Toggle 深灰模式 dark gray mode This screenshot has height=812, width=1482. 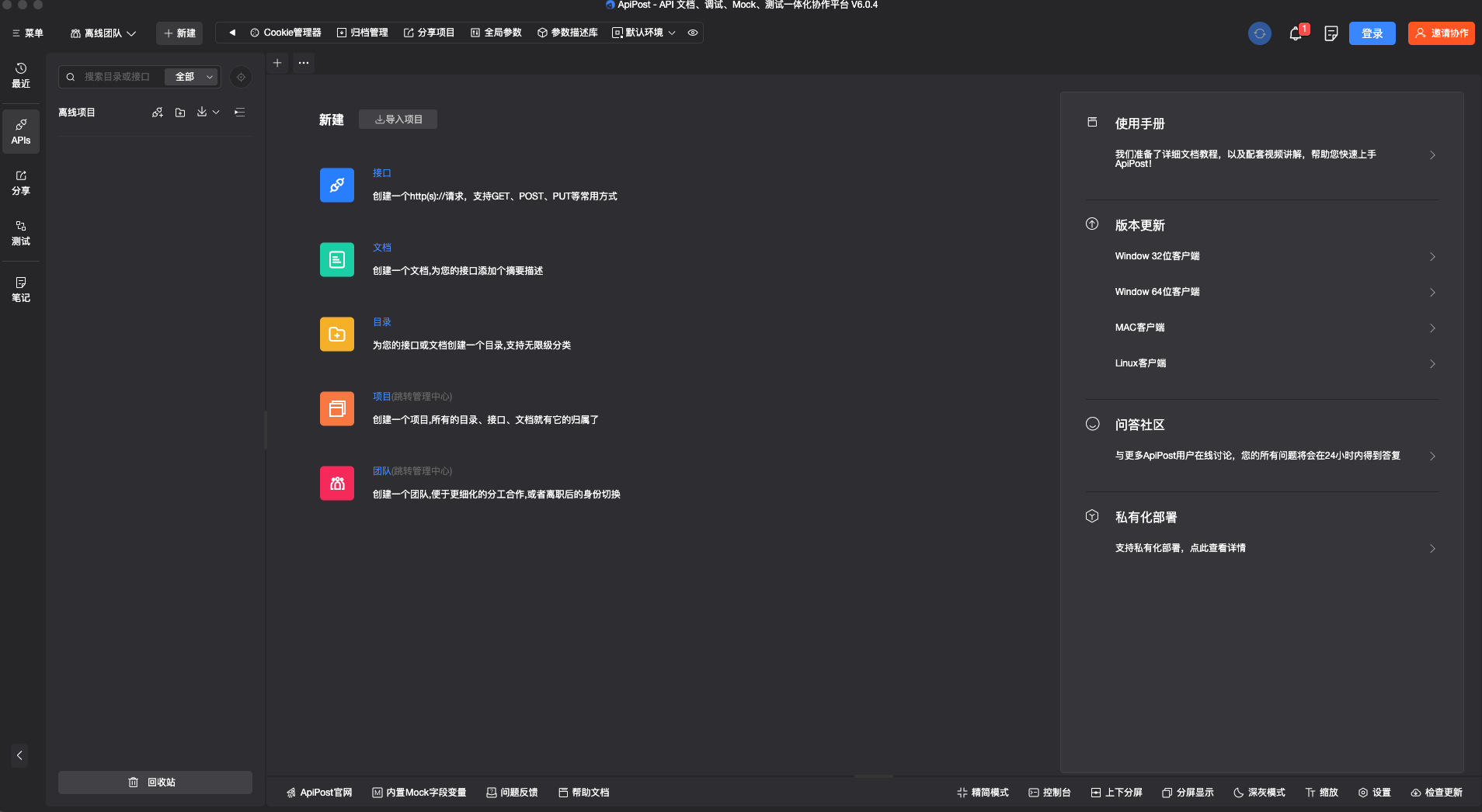tap(1259, 793)
